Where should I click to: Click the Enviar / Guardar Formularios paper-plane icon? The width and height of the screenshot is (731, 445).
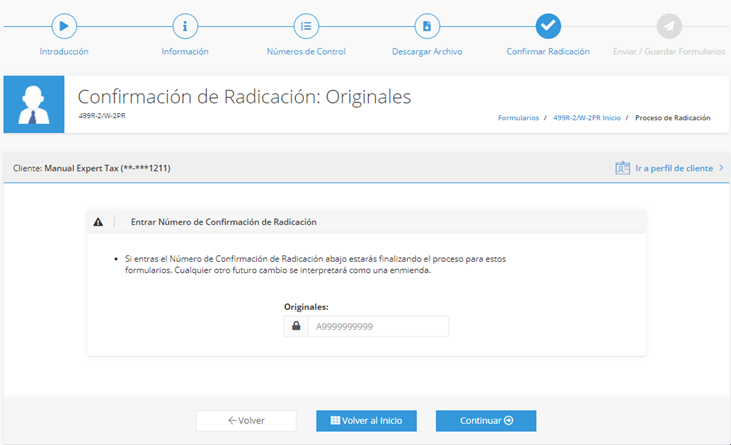click(x=669, y=26)
